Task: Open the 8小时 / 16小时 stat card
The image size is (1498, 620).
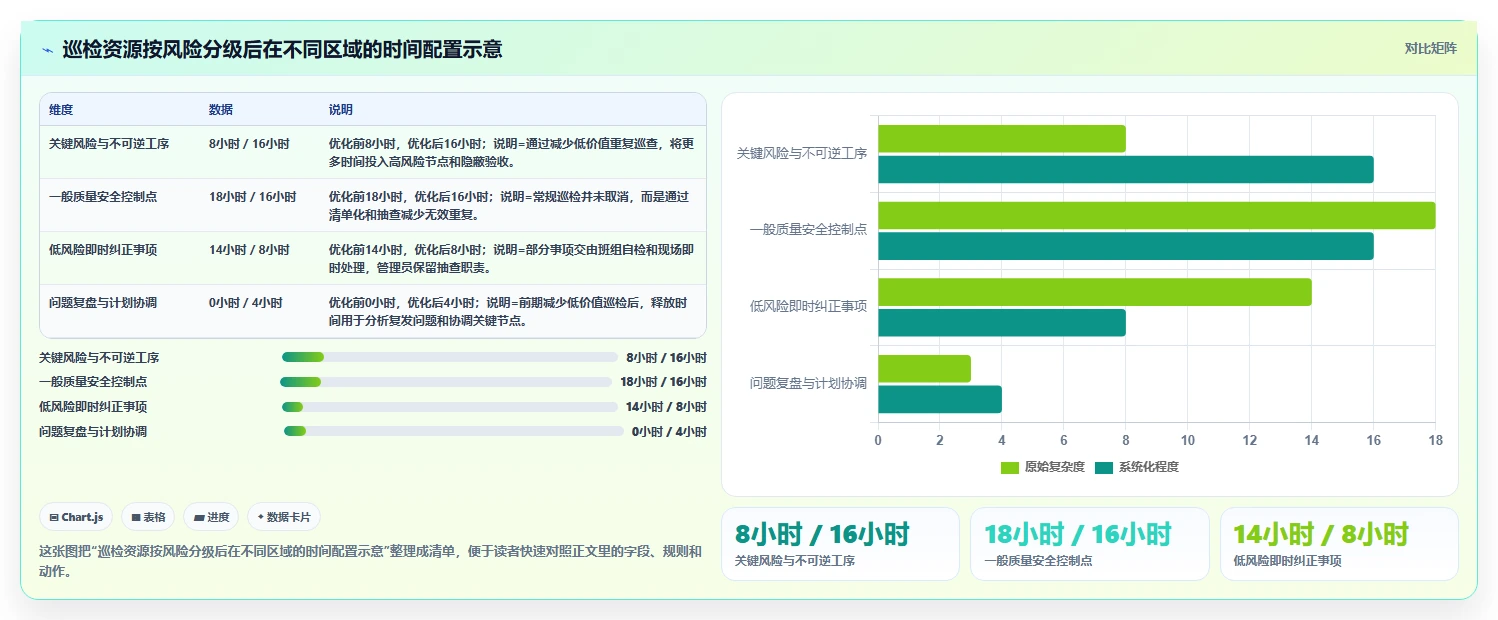Action: (840, 544)
